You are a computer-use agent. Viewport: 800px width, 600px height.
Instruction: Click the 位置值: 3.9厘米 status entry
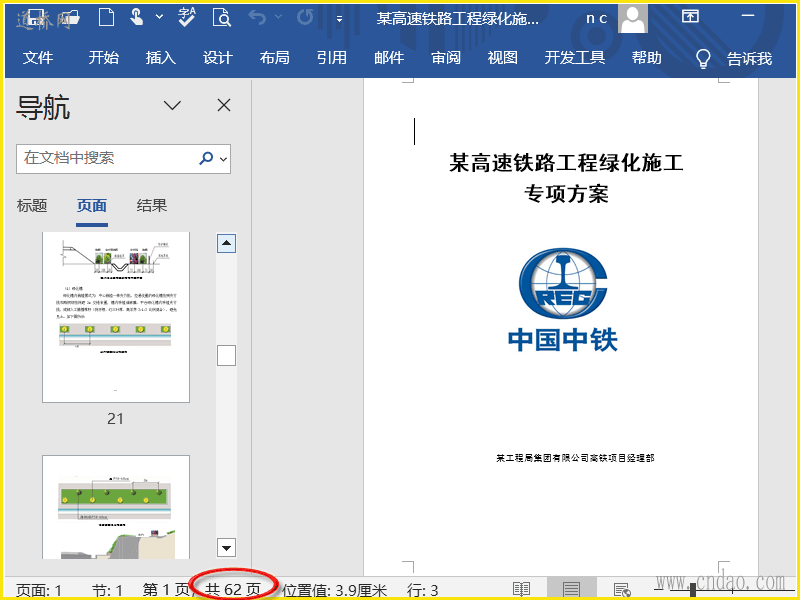(335, 590)
